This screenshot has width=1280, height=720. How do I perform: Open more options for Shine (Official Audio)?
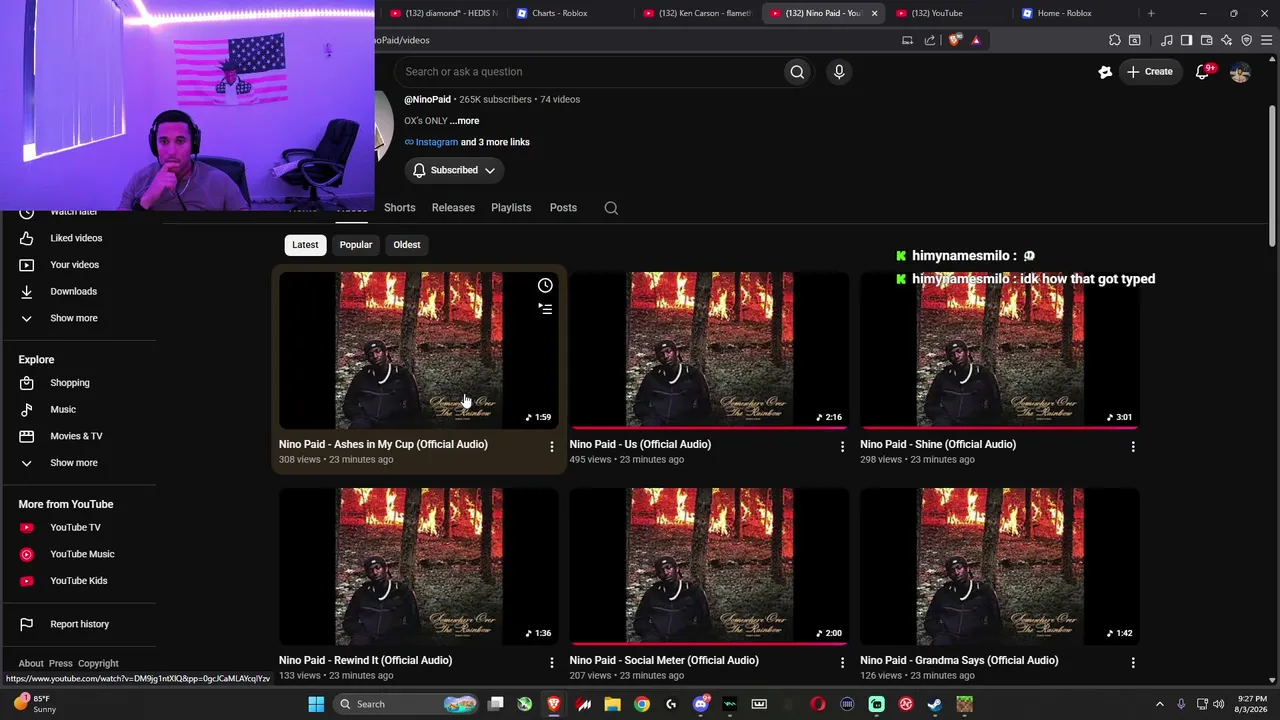[x=1133, y=447]
